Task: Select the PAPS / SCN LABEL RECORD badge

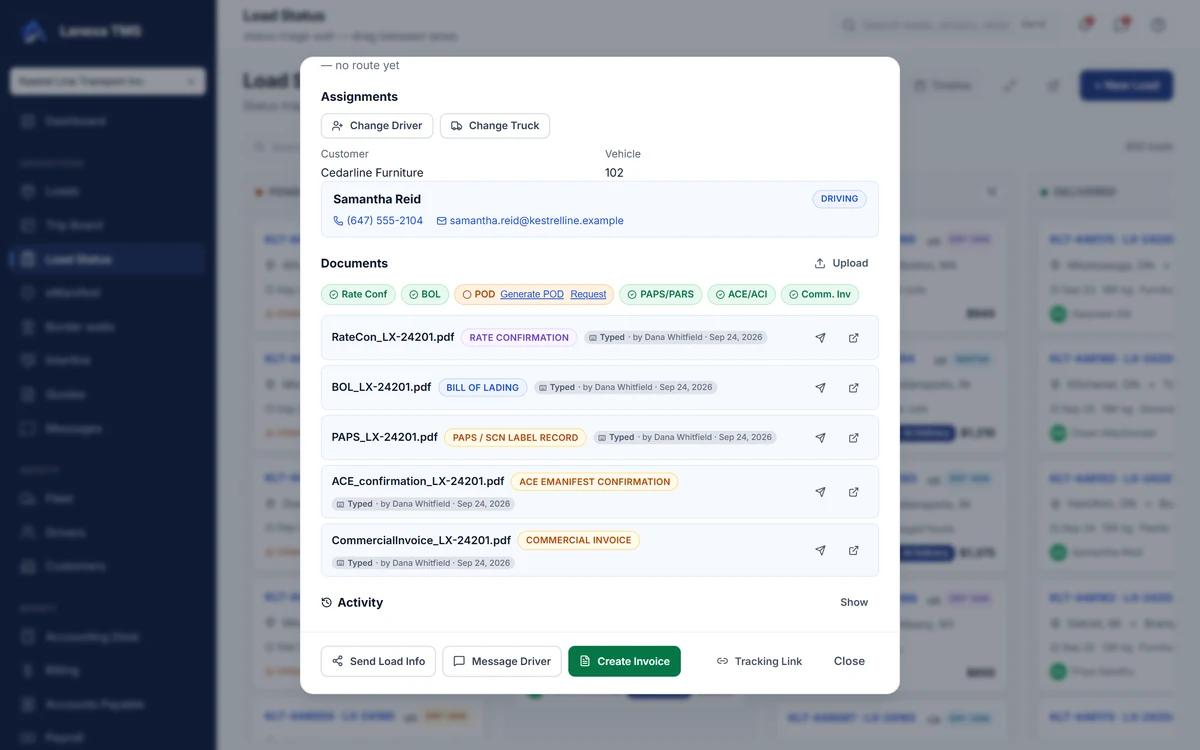Action: [x=515, y=438]
